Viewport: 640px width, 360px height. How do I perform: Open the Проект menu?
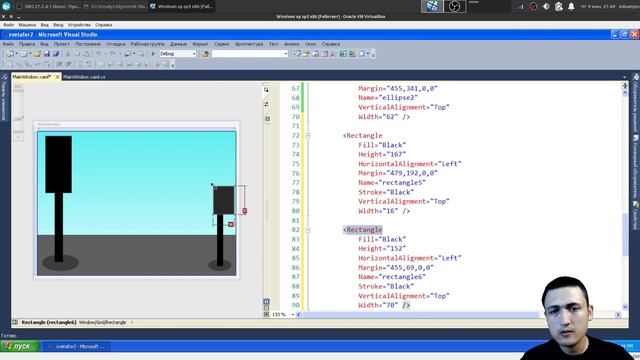62,44
